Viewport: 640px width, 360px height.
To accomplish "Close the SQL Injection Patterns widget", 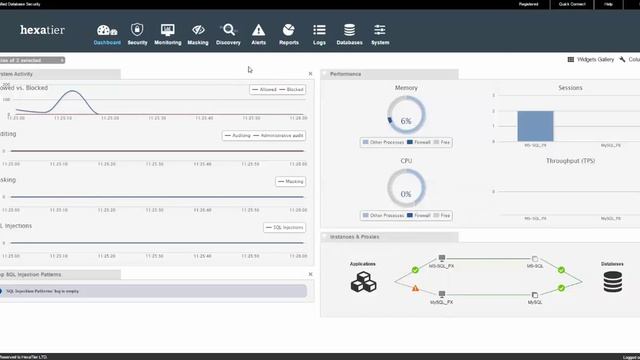I will (310, 274).
